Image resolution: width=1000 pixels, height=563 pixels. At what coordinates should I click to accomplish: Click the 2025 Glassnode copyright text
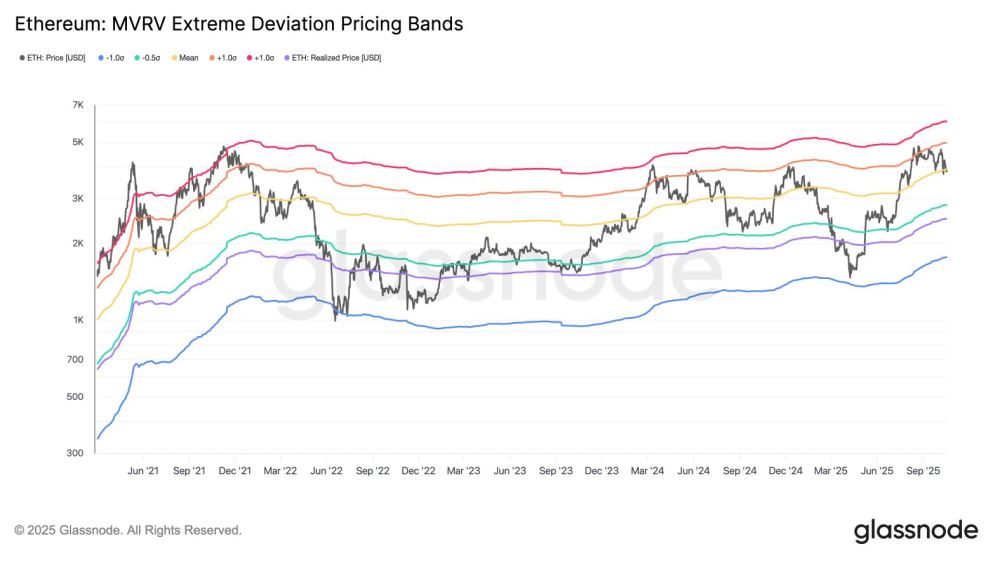[127, 530]
